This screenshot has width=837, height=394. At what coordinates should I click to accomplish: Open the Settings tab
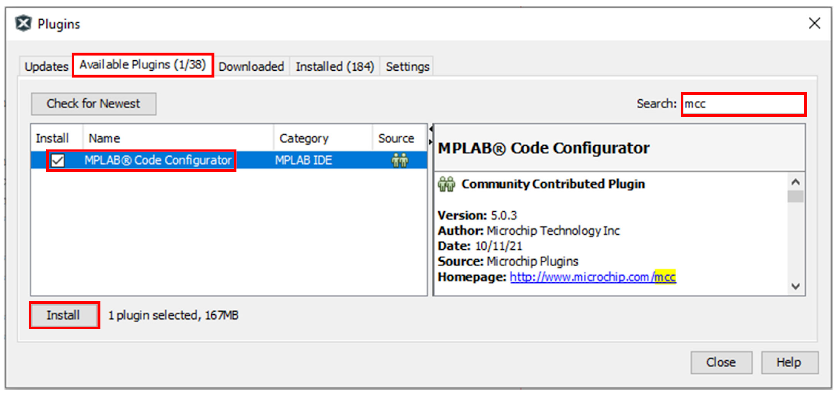click(407, 67)
